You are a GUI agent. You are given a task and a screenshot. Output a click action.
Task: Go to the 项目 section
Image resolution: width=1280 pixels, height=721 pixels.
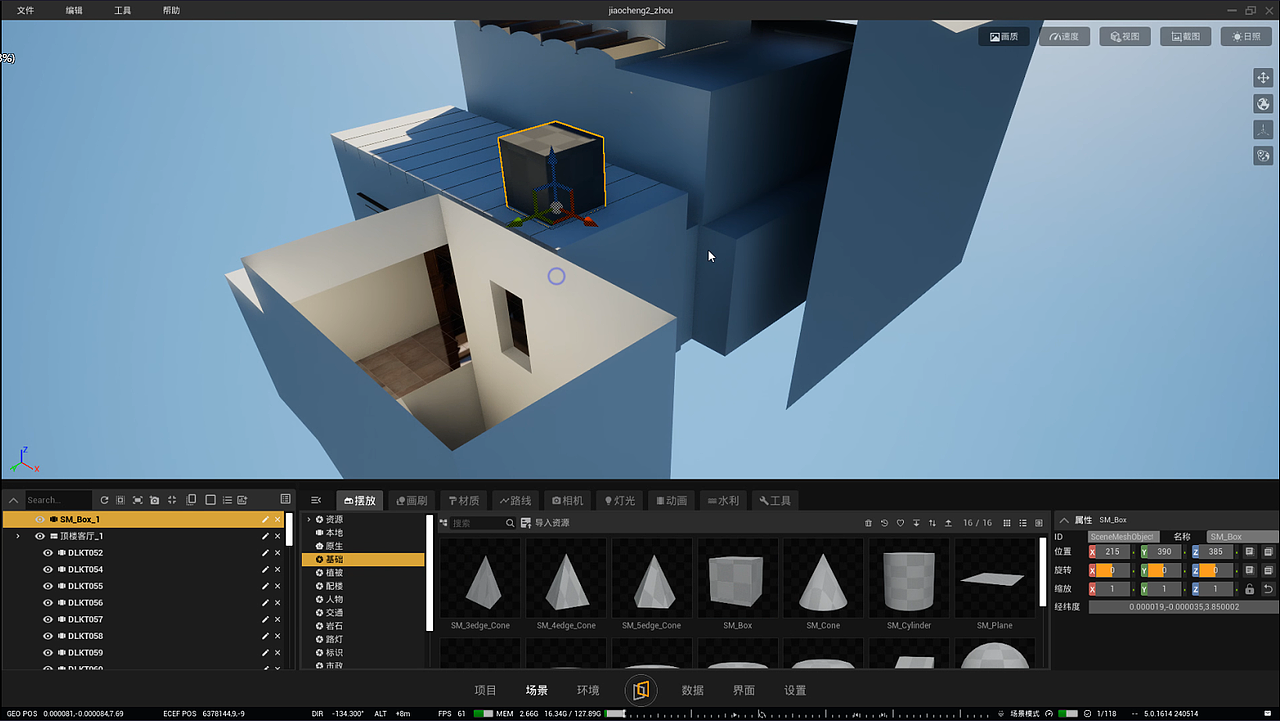point(485,690)
